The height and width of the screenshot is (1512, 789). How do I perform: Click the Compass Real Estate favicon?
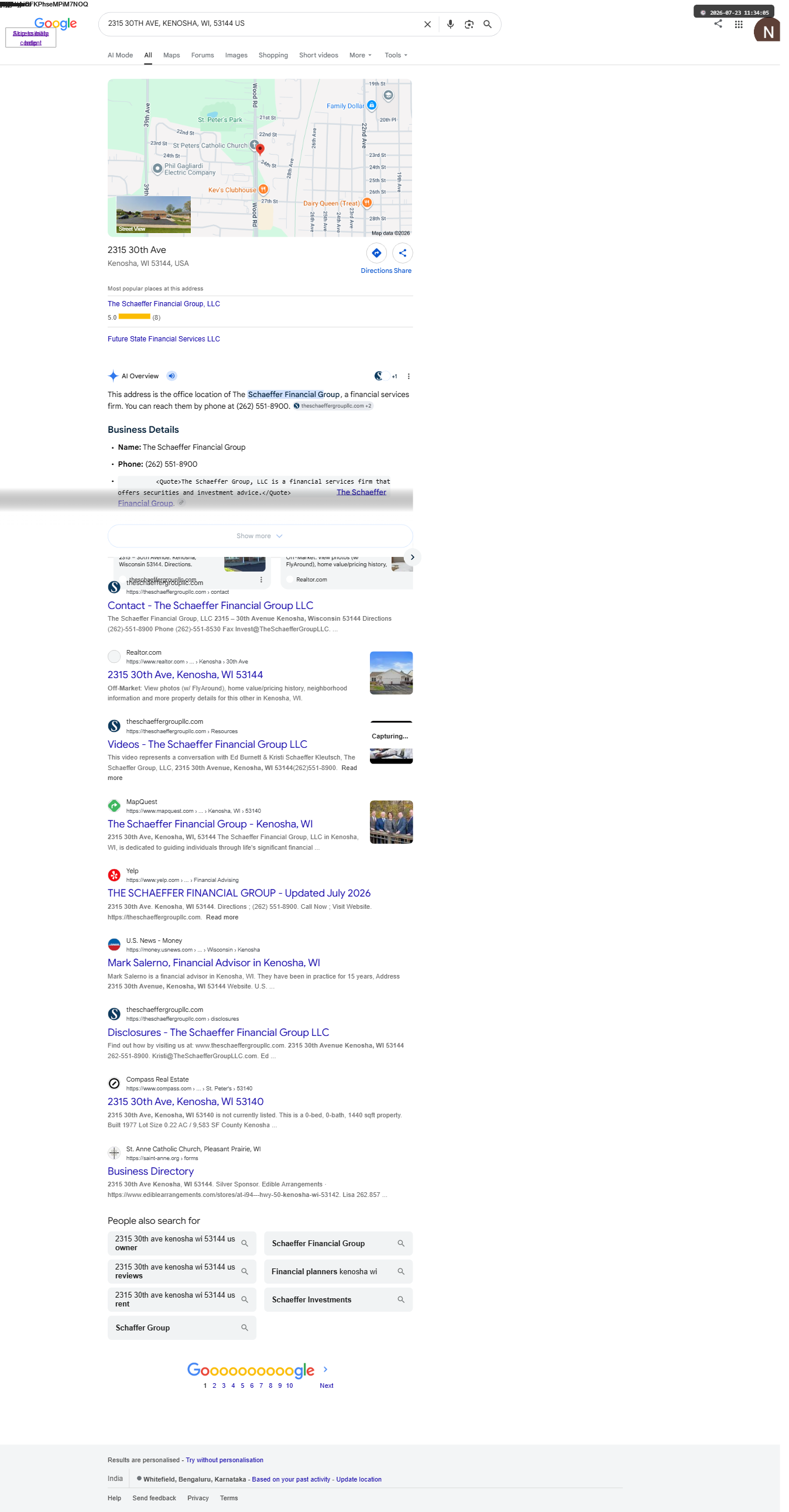114,1083
